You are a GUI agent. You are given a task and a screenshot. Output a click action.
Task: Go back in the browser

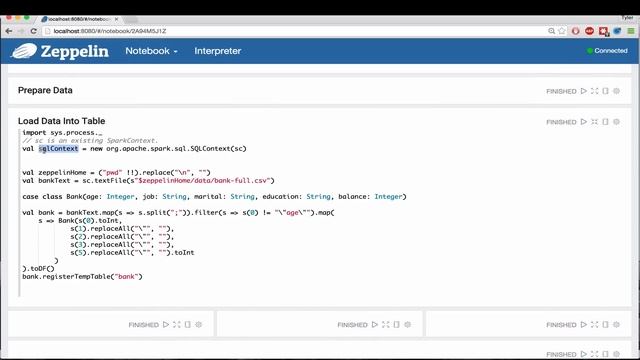[x=9, y=31]
